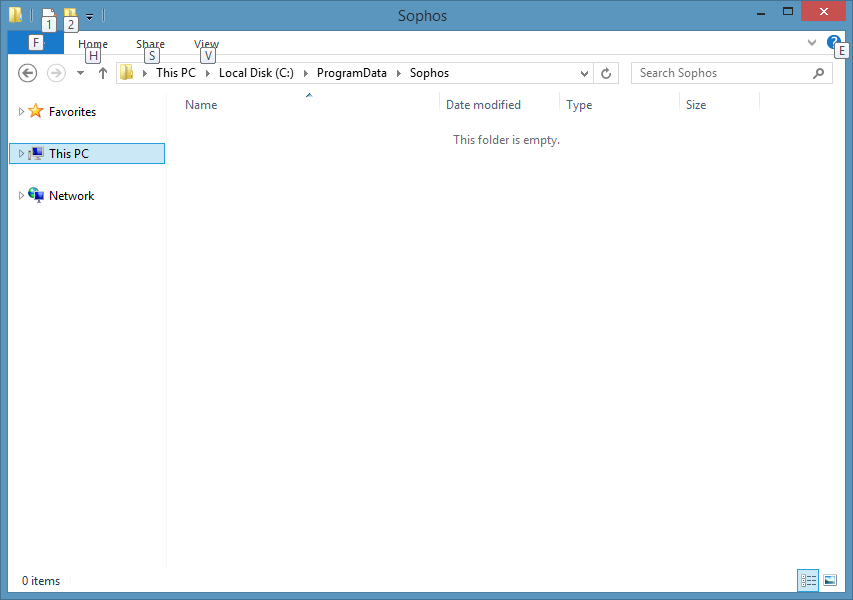This screenshot has height=600, width=853.
Task: Expand the breadcrumb arrow after This PC
Action: tap(207, 73)
